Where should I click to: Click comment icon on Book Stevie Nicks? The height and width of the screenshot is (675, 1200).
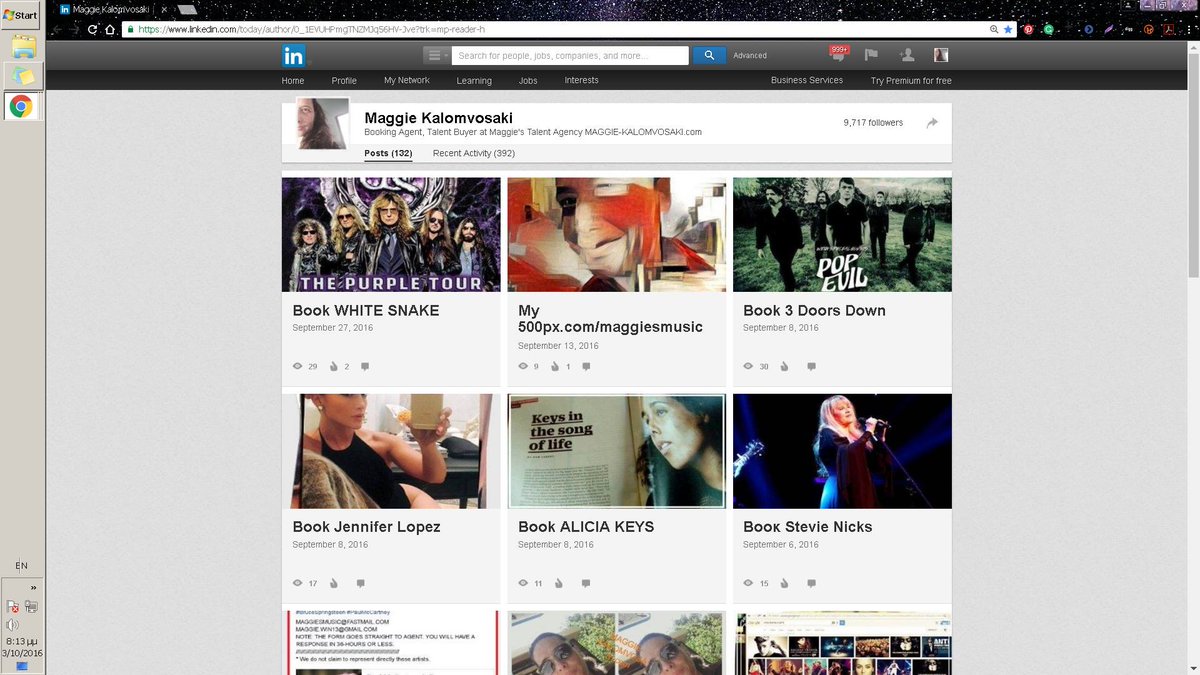point(811,583)
